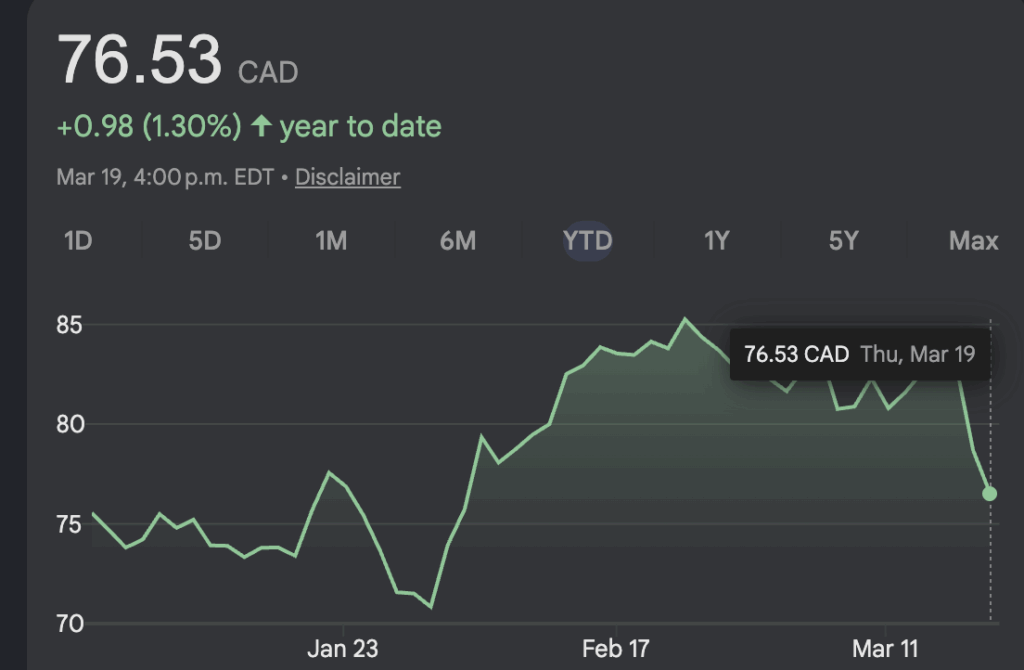
Task: Click the large 76.53 price value
Action: (140, 60)
